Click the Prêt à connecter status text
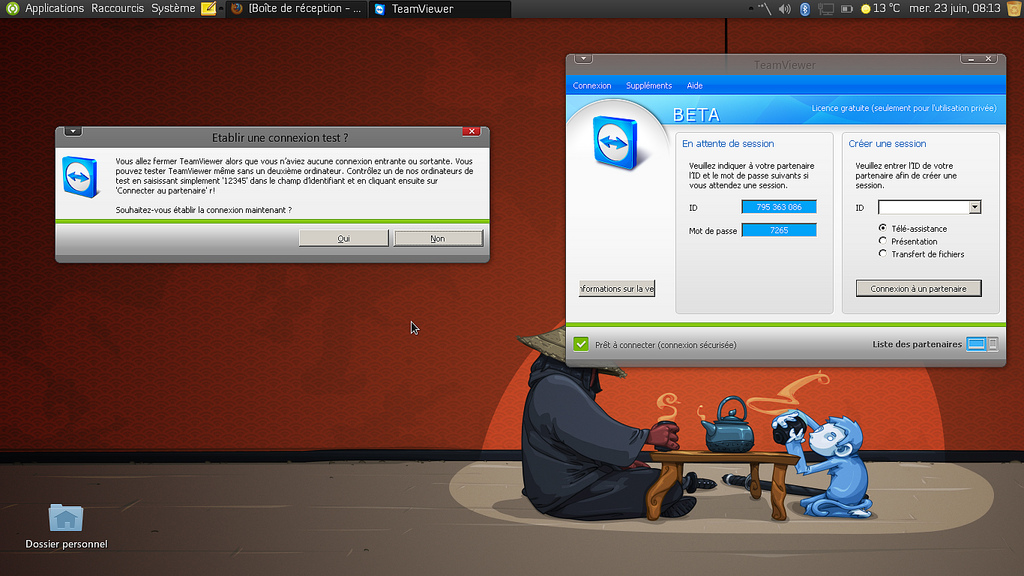Viewport: 1024px width, 576px height. point(665,345)
